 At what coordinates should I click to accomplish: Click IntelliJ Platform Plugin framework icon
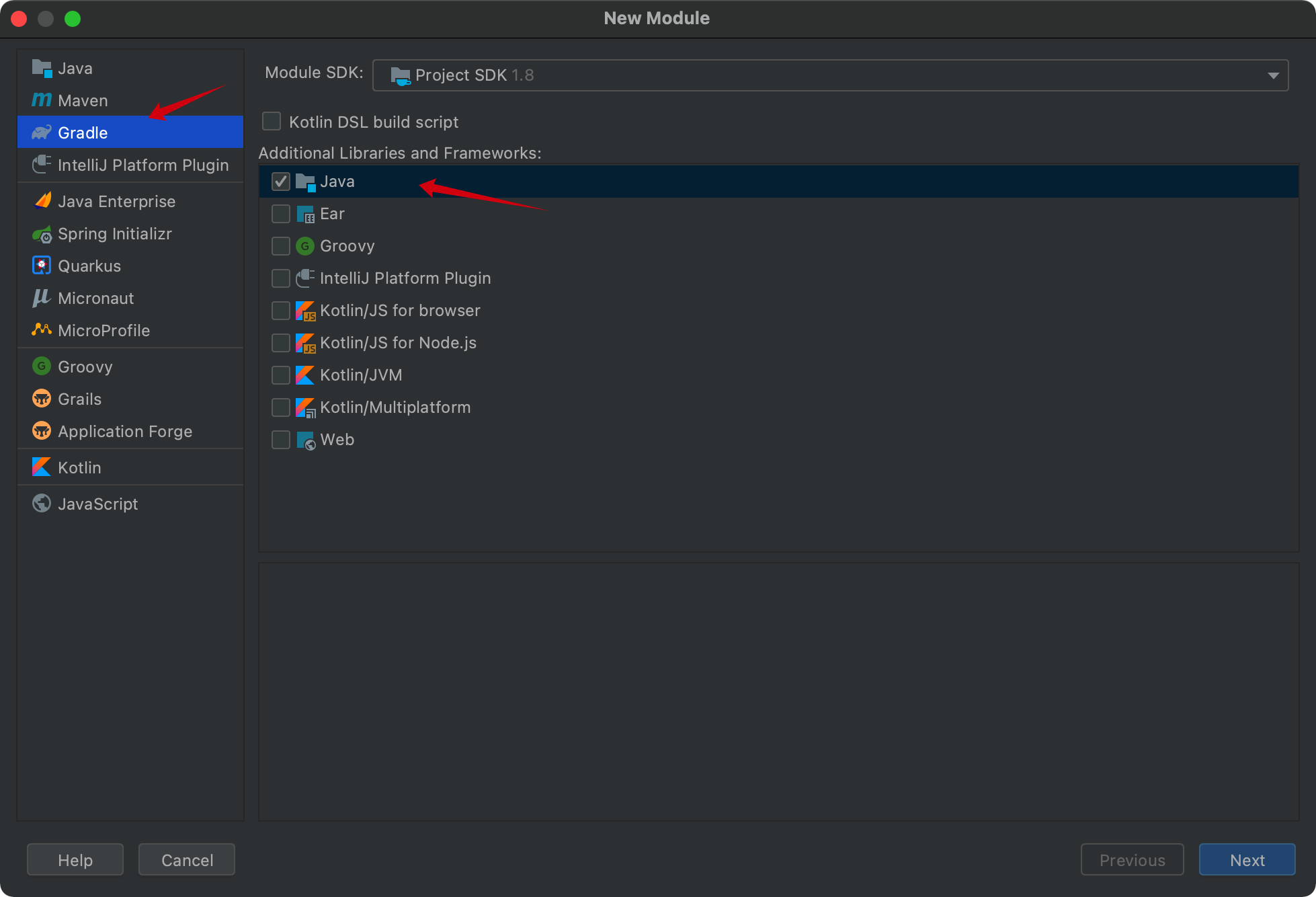306,278
